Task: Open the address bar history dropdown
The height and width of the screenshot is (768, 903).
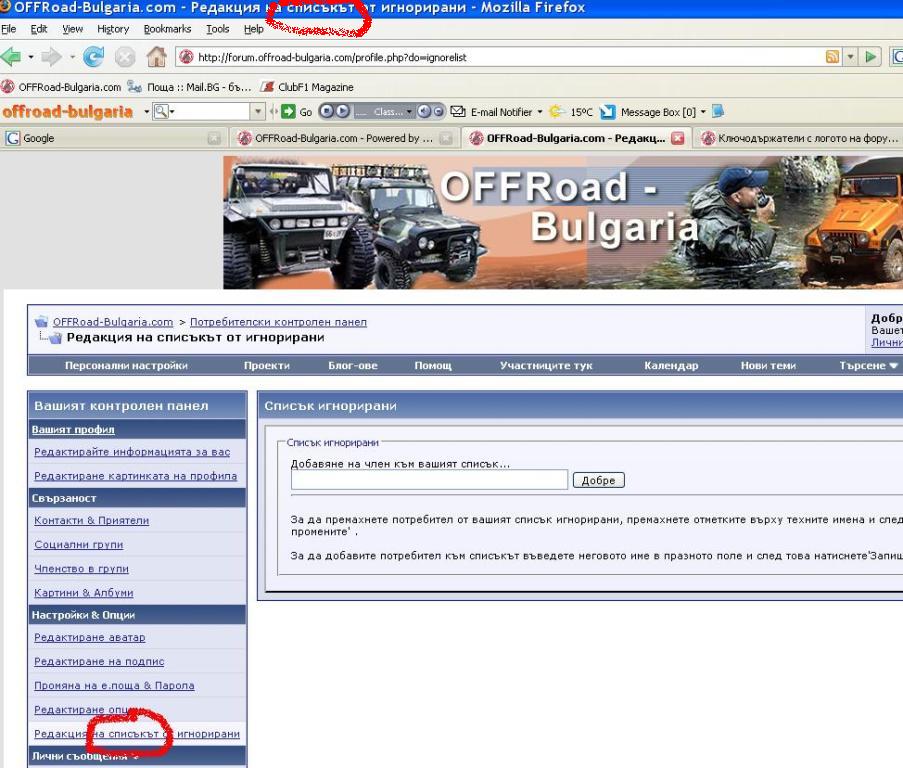Action: click(850, 56)
